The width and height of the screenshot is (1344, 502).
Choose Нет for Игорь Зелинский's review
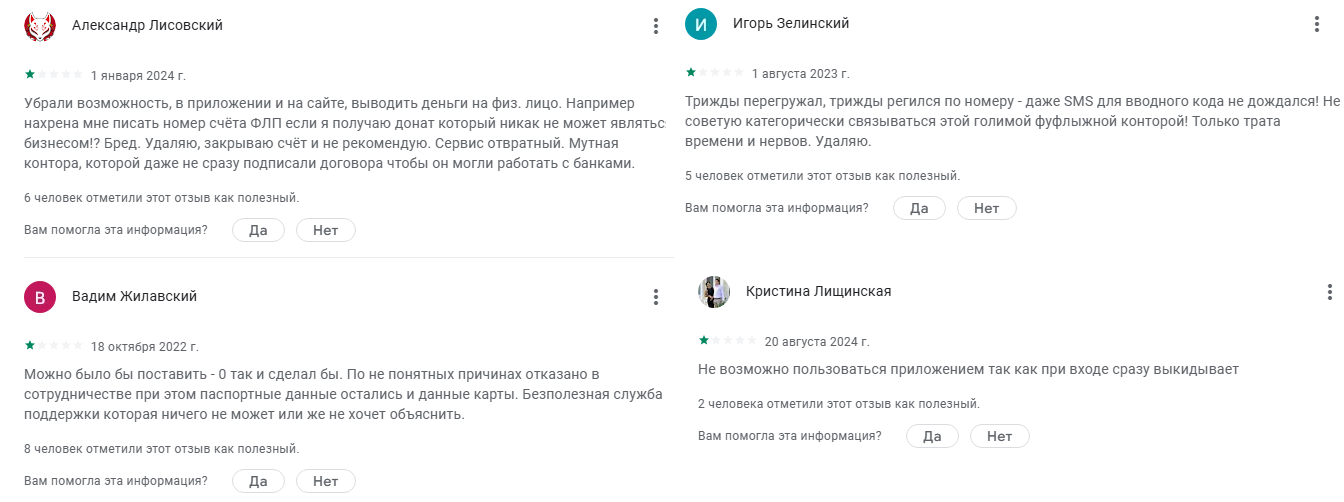point(986,208)
